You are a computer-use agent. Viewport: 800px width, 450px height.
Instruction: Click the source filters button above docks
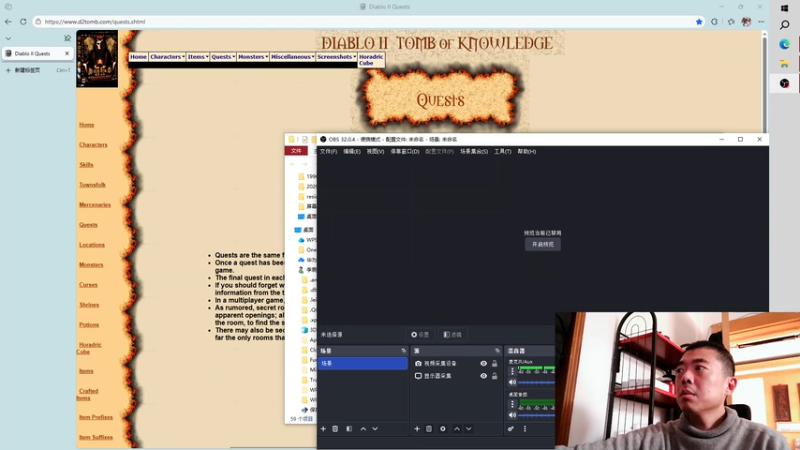point(453,335)
